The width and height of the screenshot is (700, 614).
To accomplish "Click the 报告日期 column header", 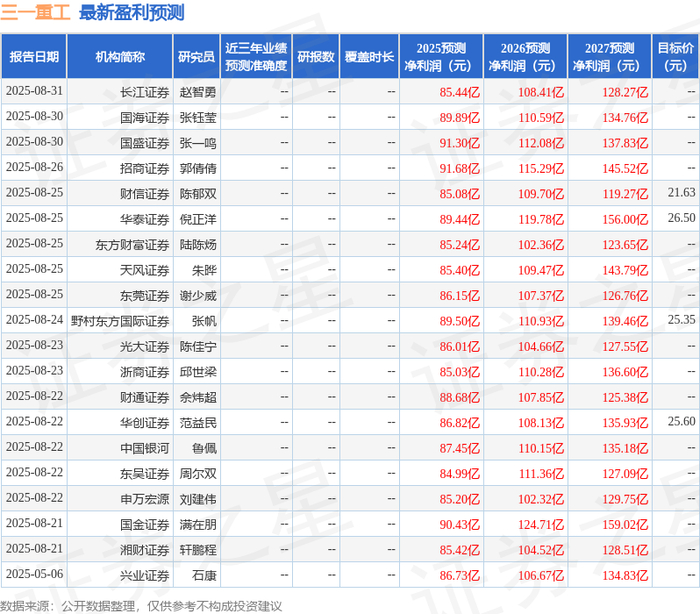I will 34,57.
